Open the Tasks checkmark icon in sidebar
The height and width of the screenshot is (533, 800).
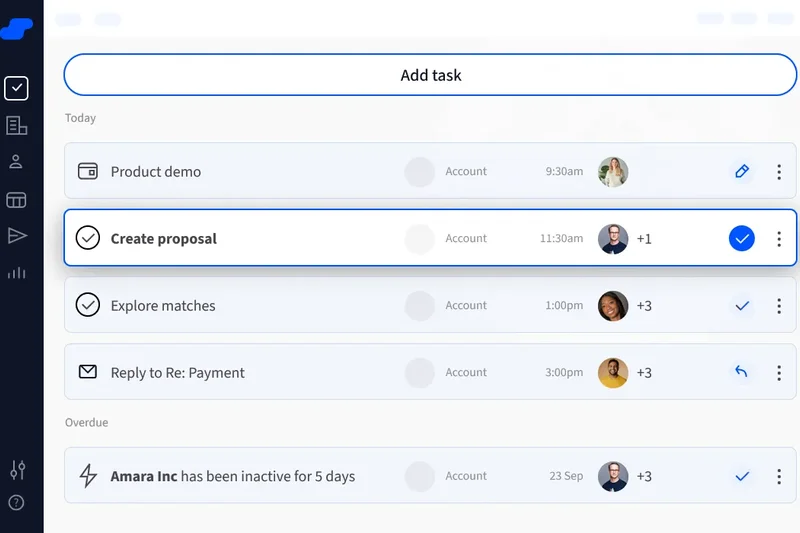[x=16, y=88]
